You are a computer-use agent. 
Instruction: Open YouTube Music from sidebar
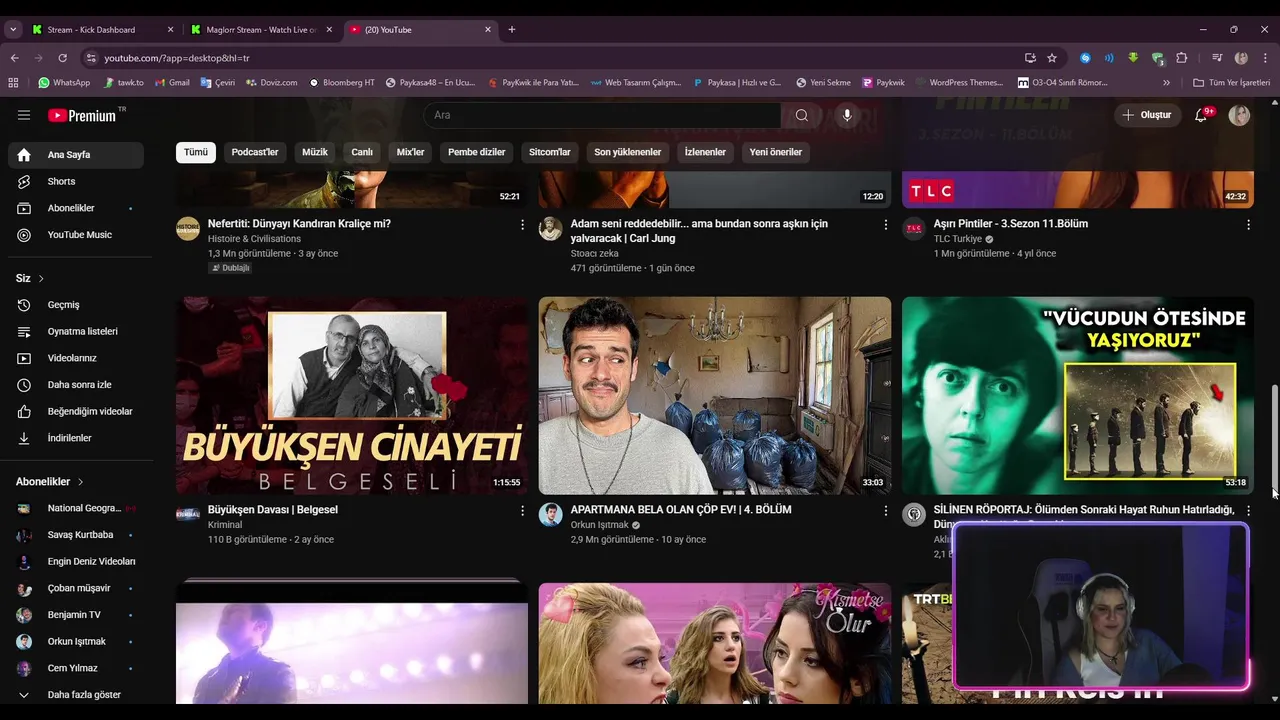[x=76, y=235]
